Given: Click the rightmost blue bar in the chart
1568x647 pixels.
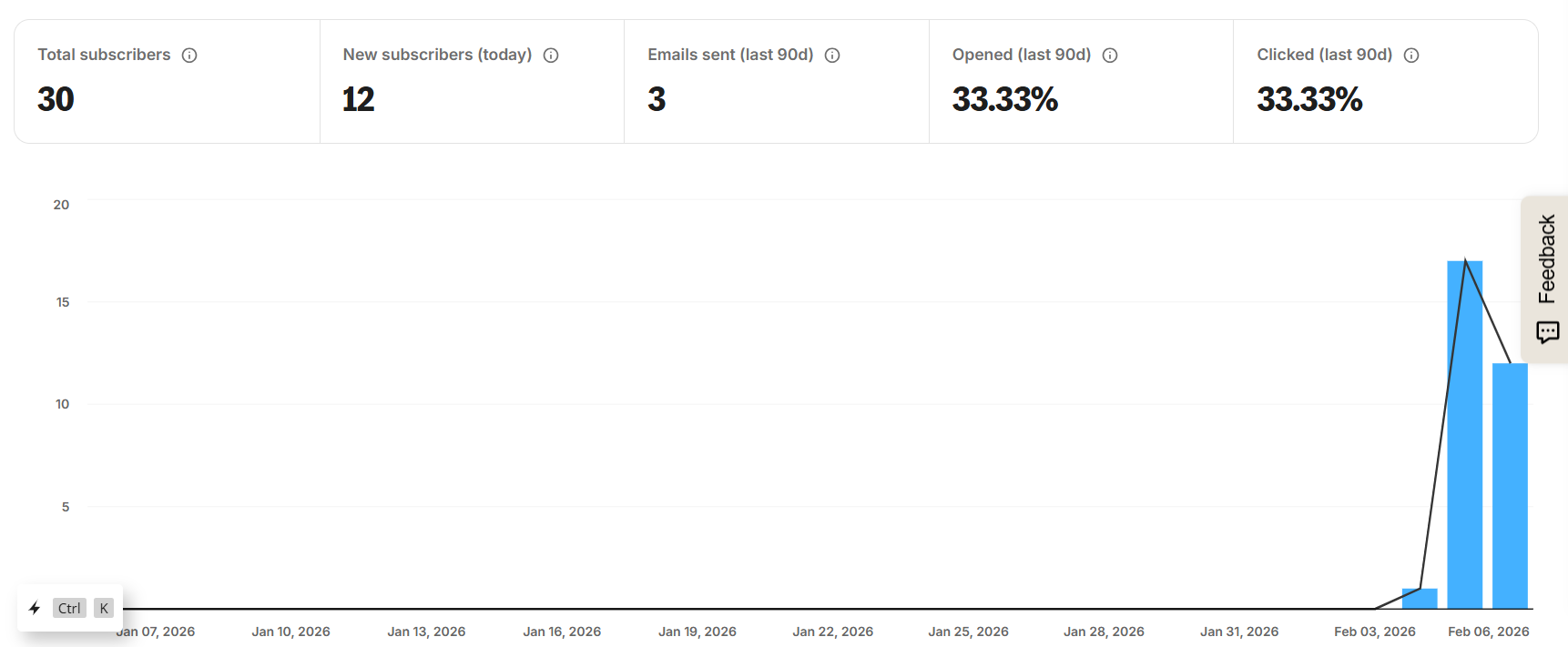Looking at the screenshot, I should coord(1510,486).
